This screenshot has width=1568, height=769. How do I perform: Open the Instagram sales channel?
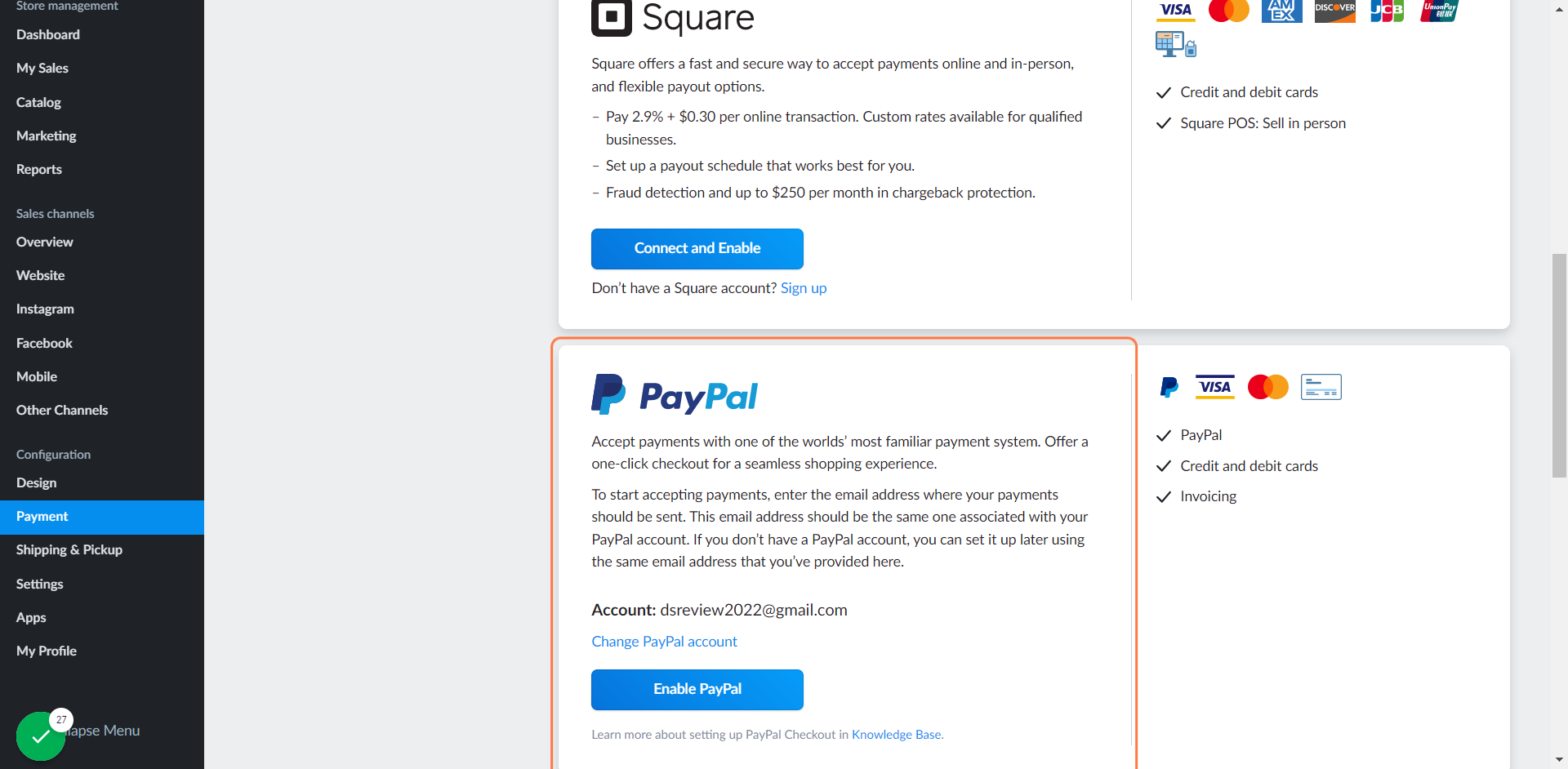click(45, 309)
